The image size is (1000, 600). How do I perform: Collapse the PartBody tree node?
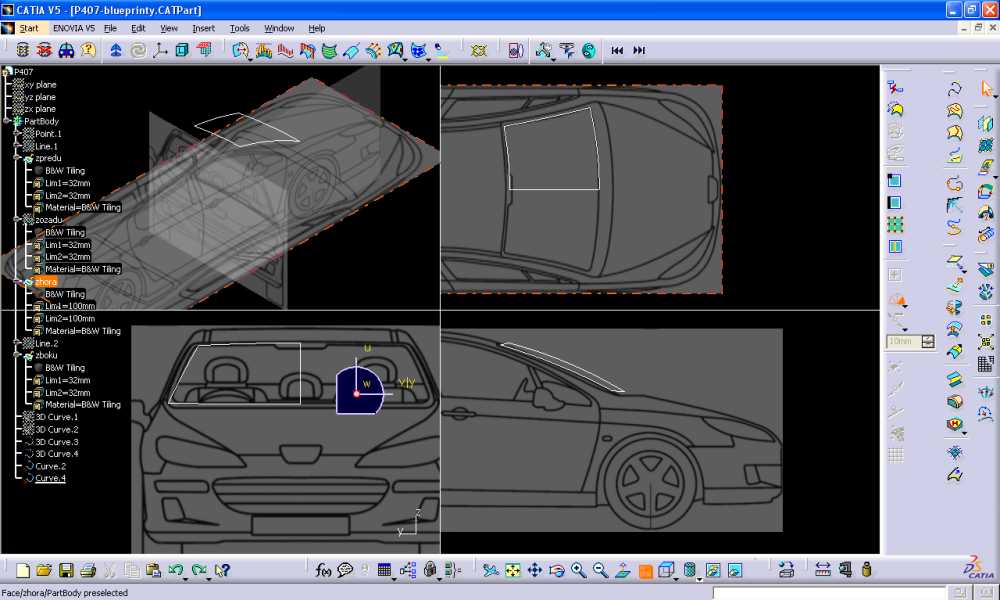(7, 121)
